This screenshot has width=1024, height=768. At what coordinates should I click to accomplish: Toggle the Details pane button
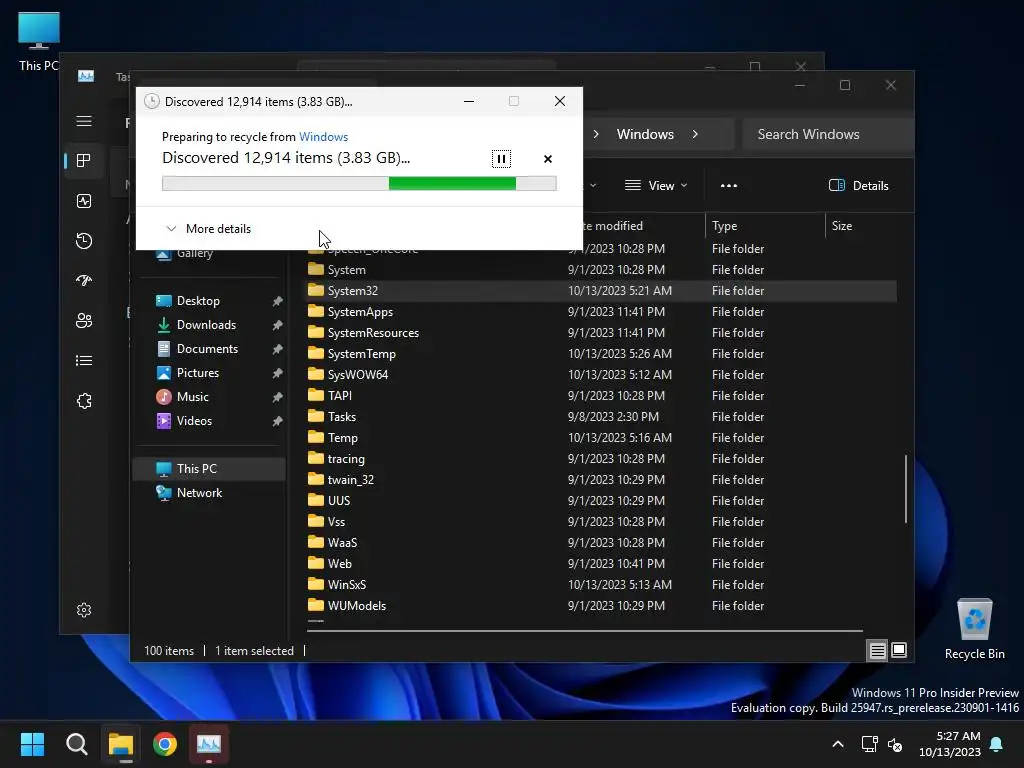pos(859,185)
